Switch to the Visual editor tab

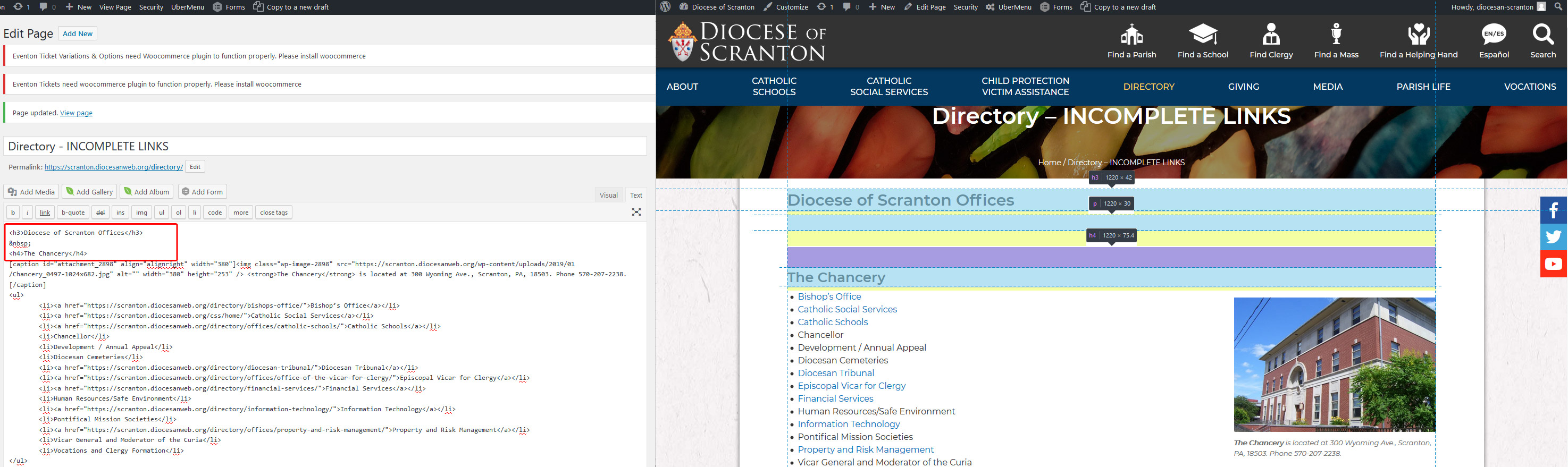point(608,195)
